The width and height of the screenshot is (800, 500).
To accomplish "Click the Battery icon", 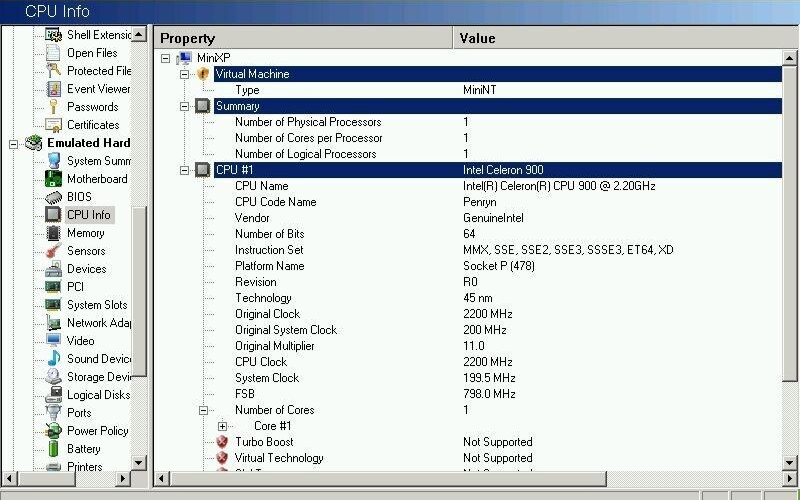I will pos(53,448).
